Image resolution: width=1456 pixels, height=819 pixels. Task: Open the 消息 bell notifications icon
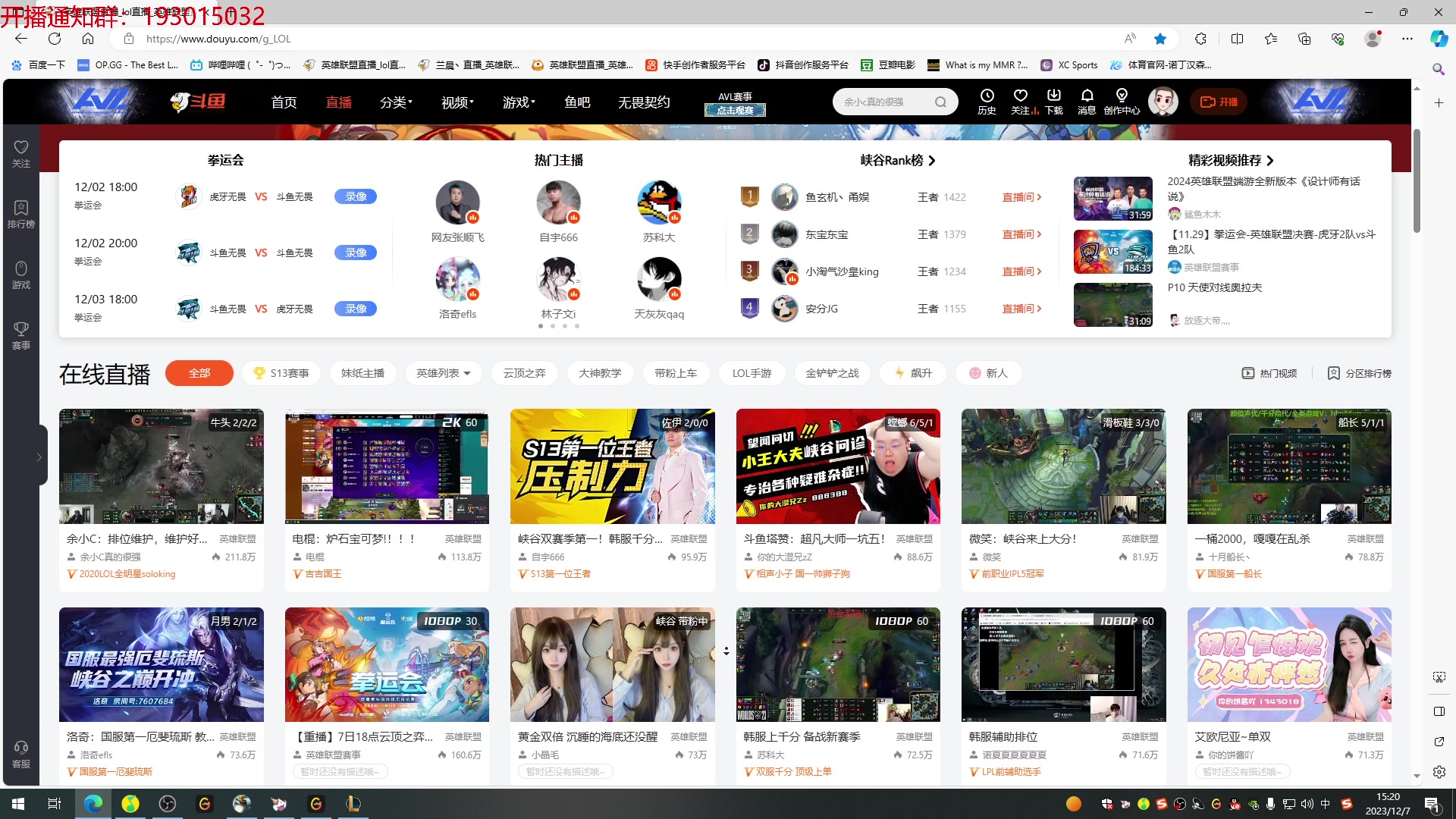coord(1087,102)
